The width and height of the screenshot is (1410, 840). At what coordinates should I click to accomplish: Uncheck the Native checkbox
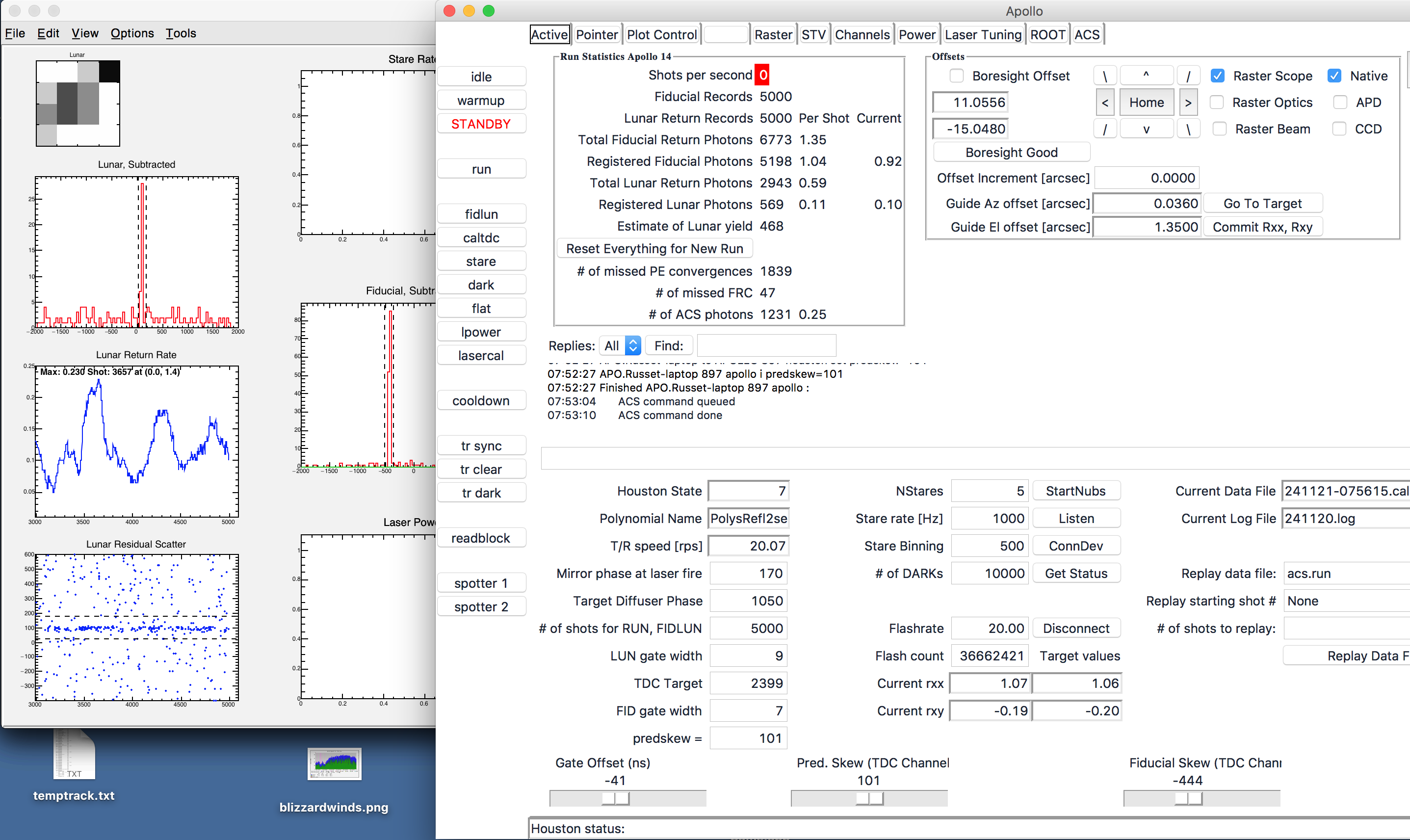pyautogui.click(x=1334, y=76)
